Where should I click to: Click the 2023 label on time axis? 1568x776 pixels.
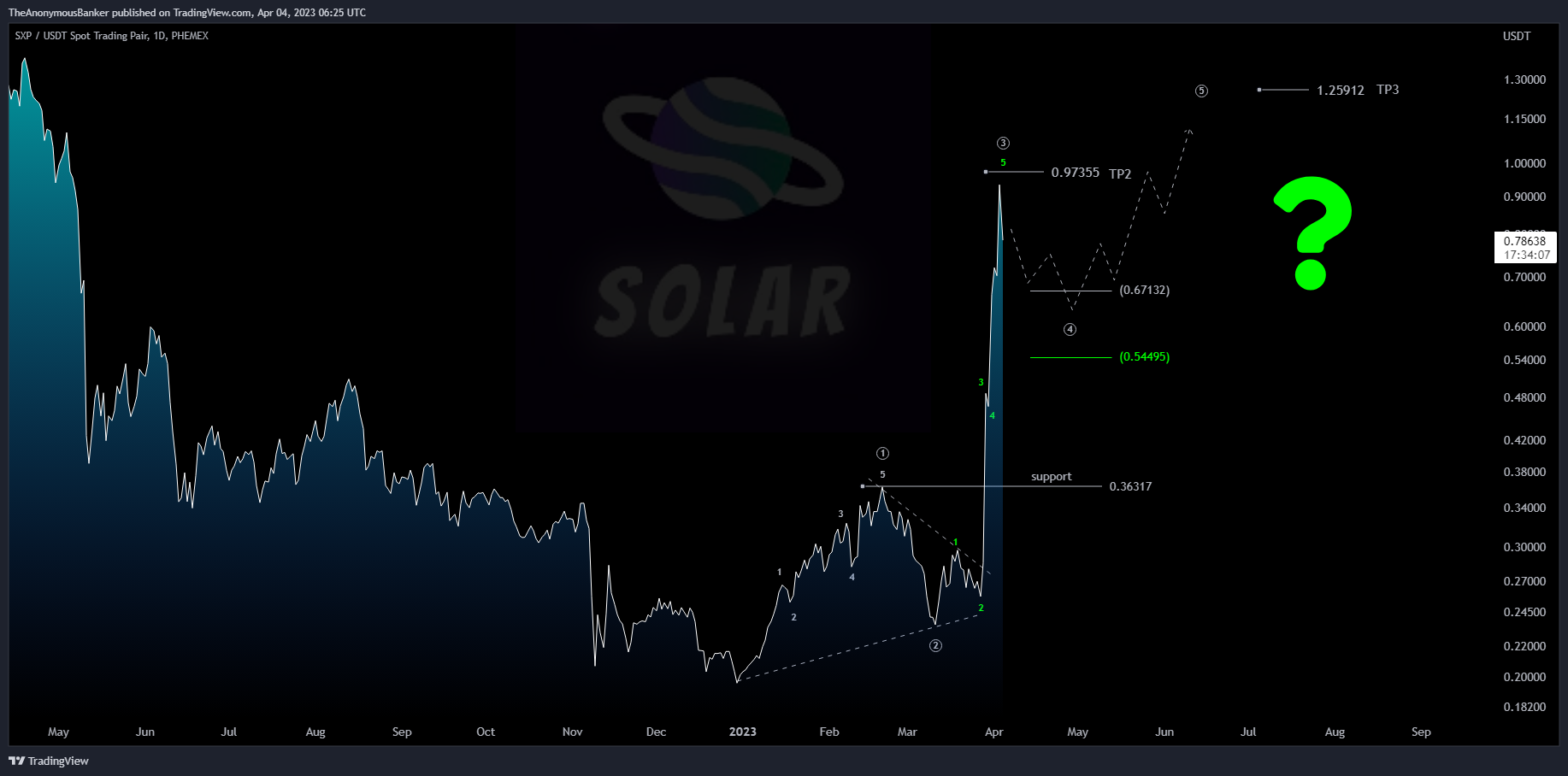coord(743,732)
